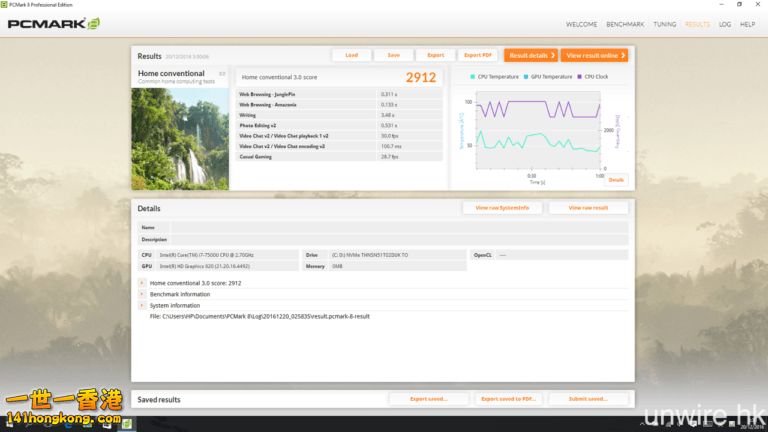Click Export saved to PDF

tap(508, 399)
